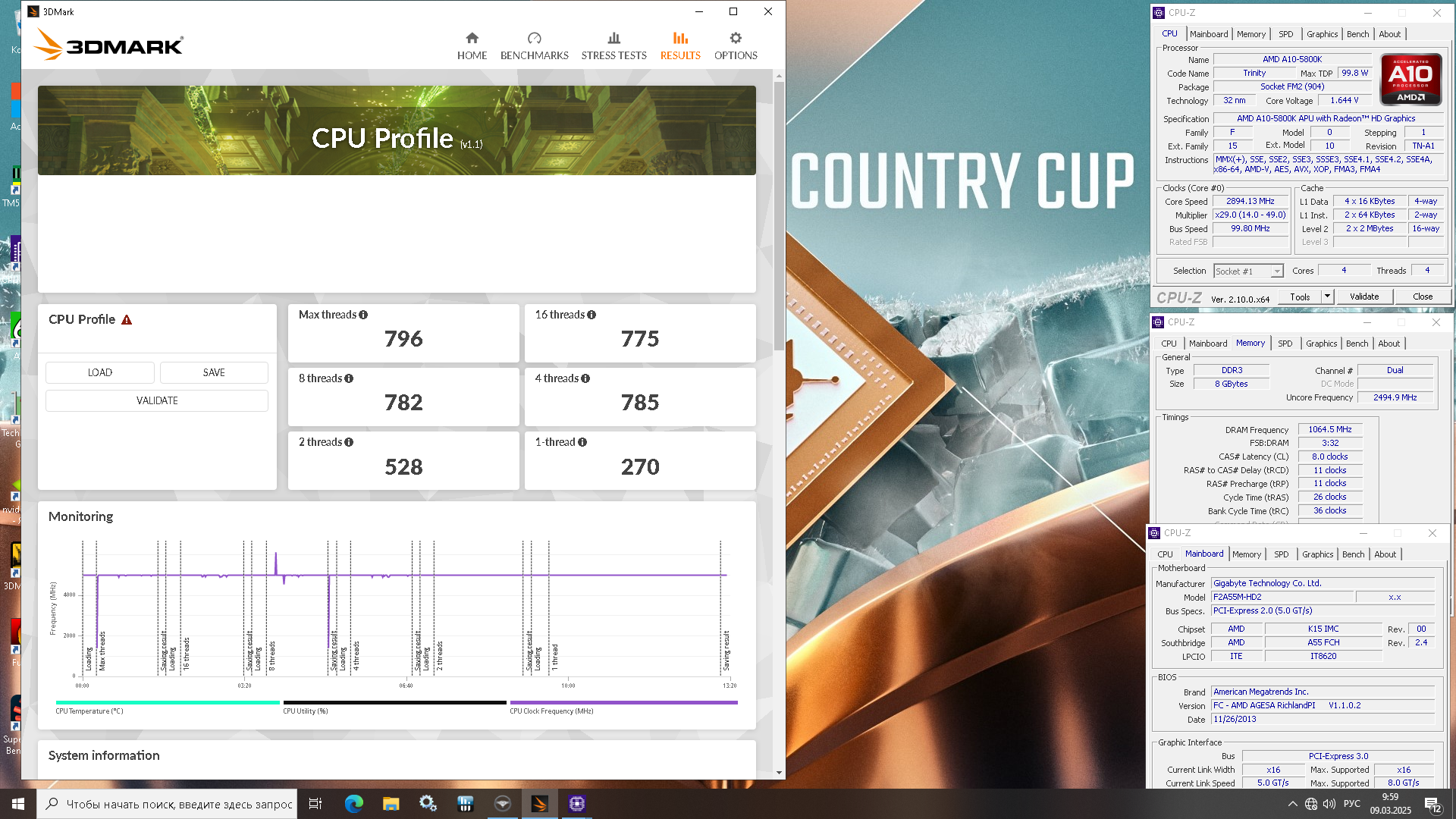Switch to 3DMark taskbar icon
Screen dimensions: 1456x819
click(x=540, y=804)
